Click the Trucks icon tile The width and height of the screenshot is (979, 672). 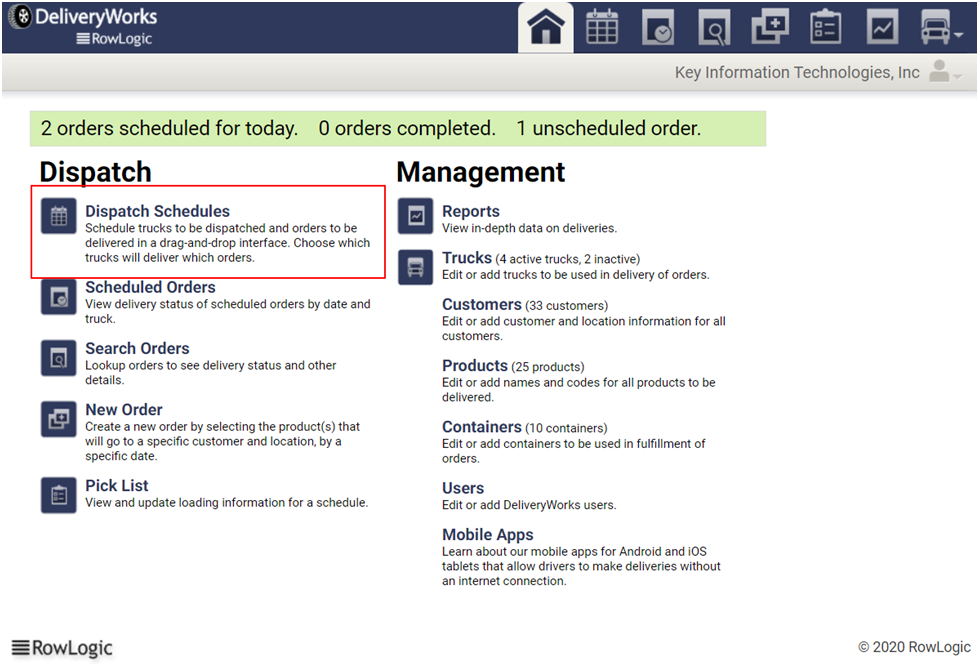(x=416, y=267)
